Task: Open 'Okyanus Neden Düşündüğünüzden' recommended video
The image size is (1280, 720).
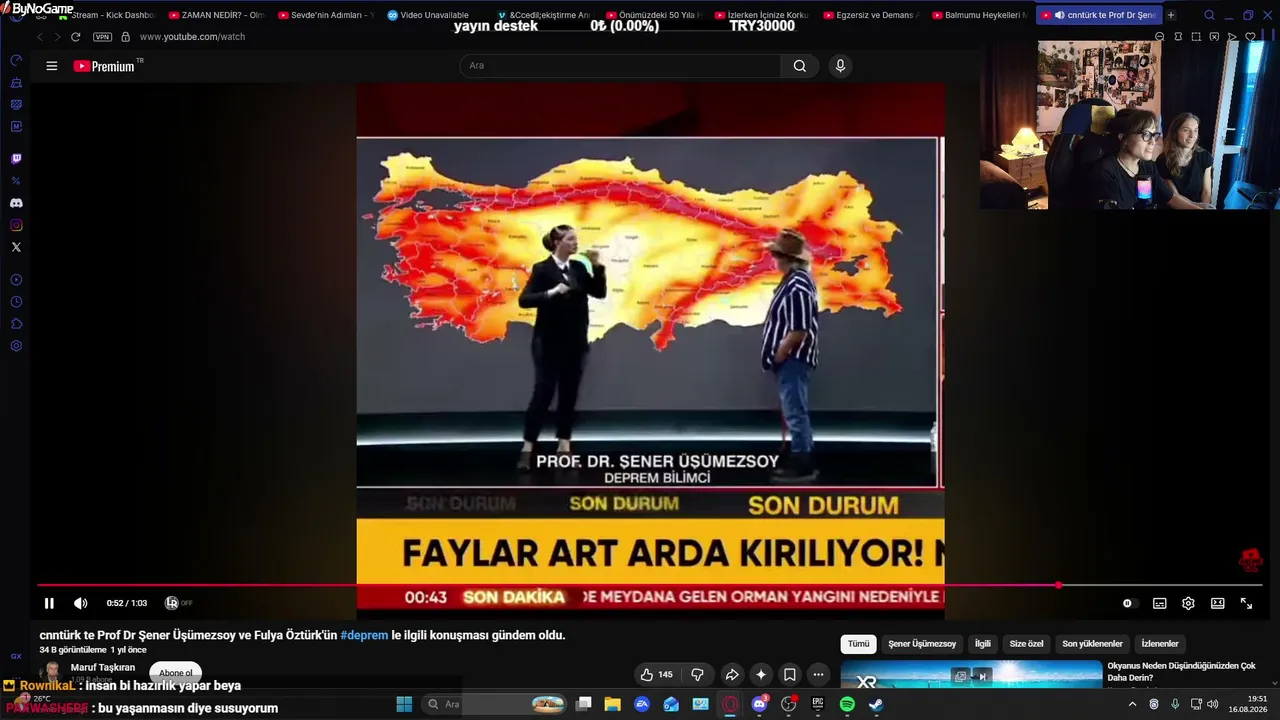Action: (1181, 671)
